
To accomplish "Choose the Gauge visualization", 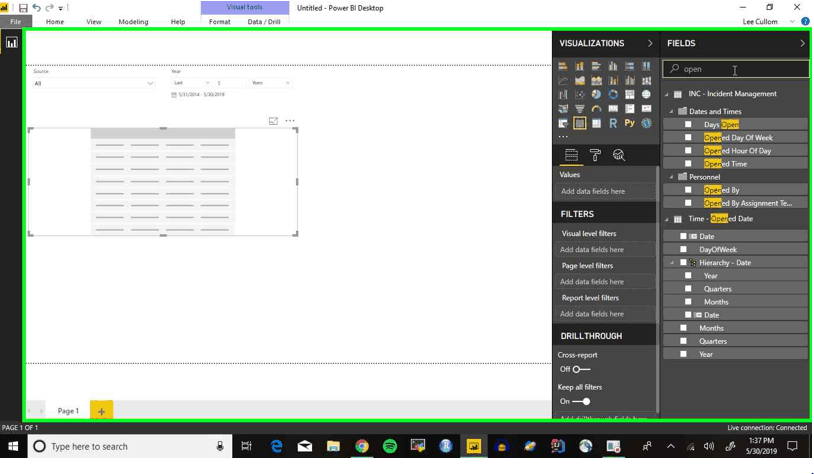I will pyautogui.click(x=596, y=109).
